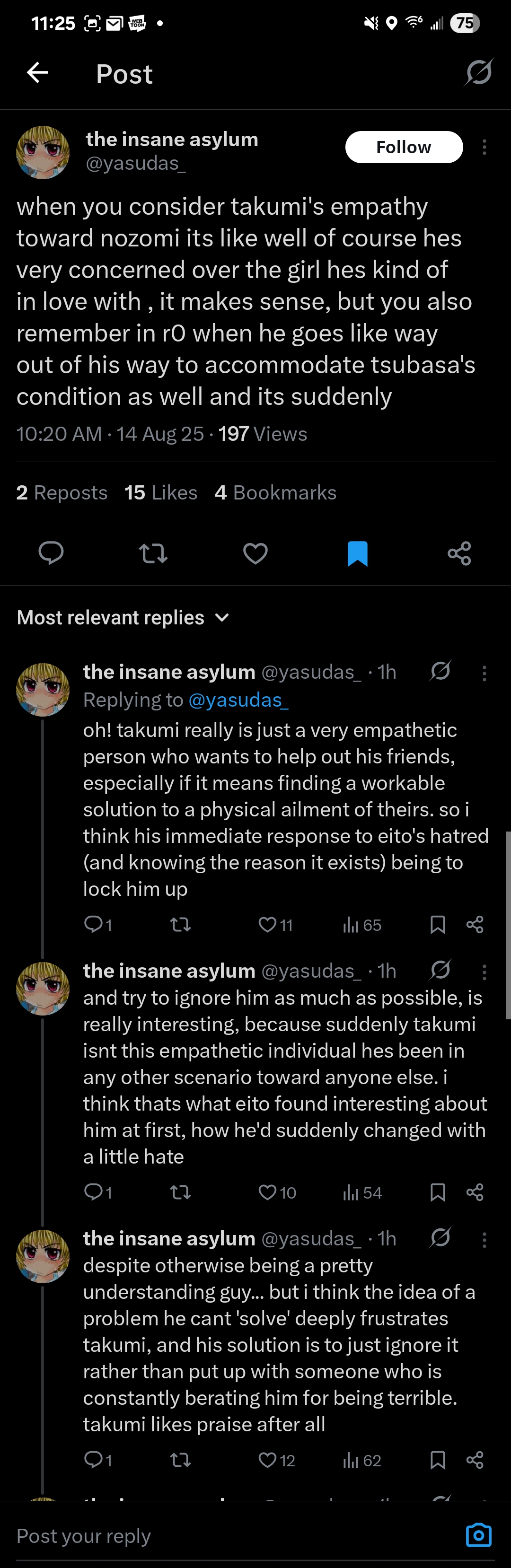The image size is (511, 1568).
Task: Bookmark the reply ending 'a little hate'
Action: click(x=437, y=1192)
